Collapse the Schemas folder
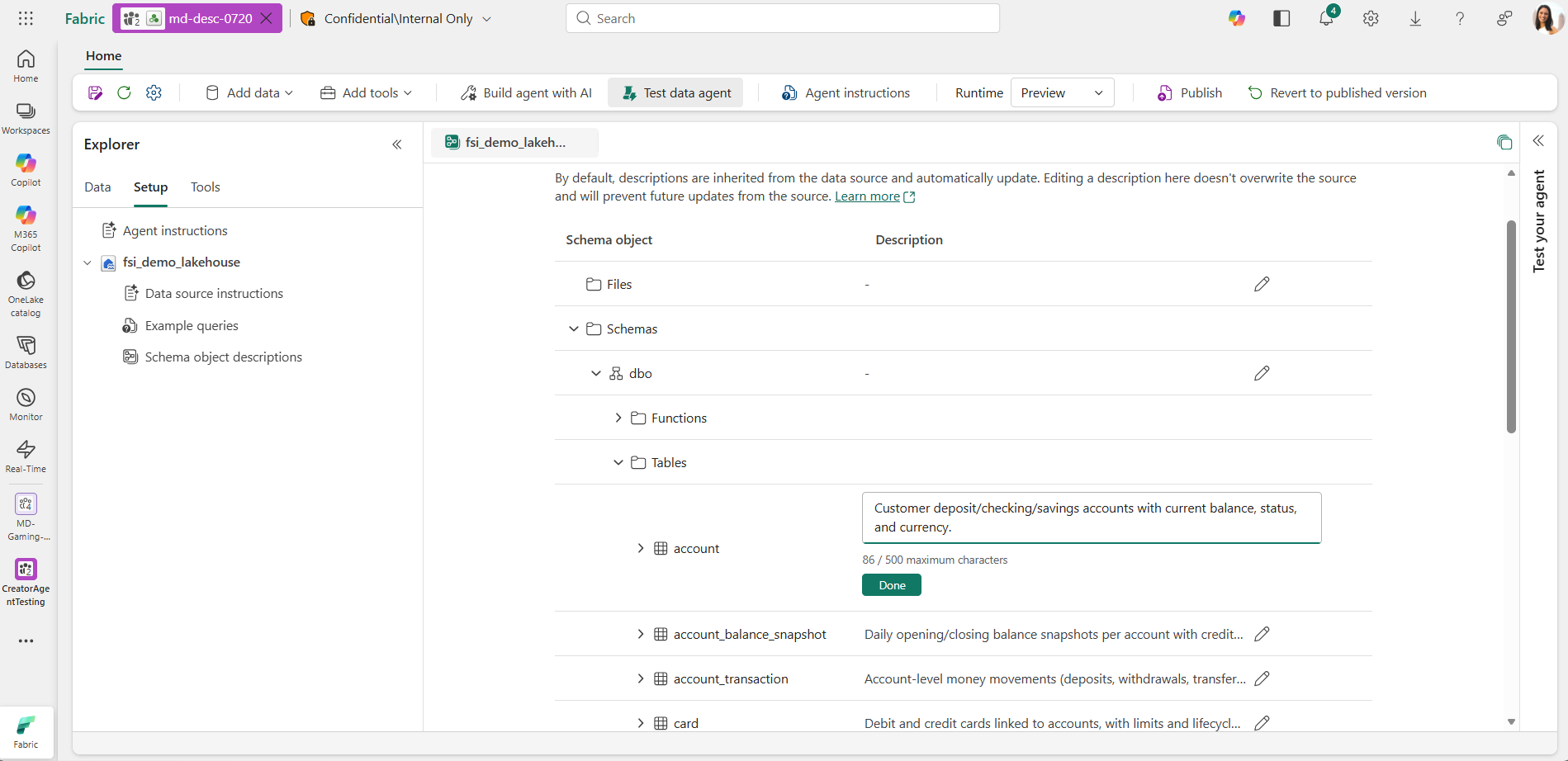This screenshot has width=1568, height=761. [574, 329]
